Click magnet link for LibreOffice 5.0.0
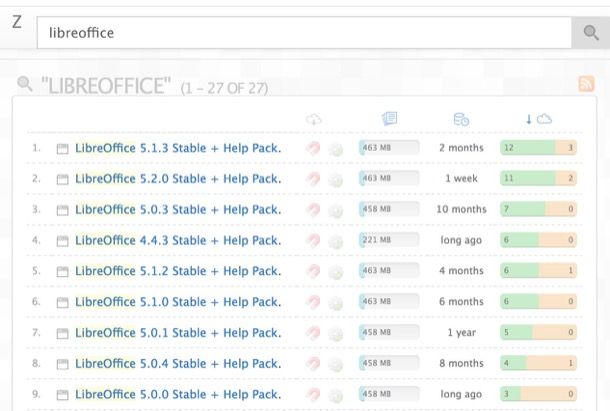 coord(313,394)
